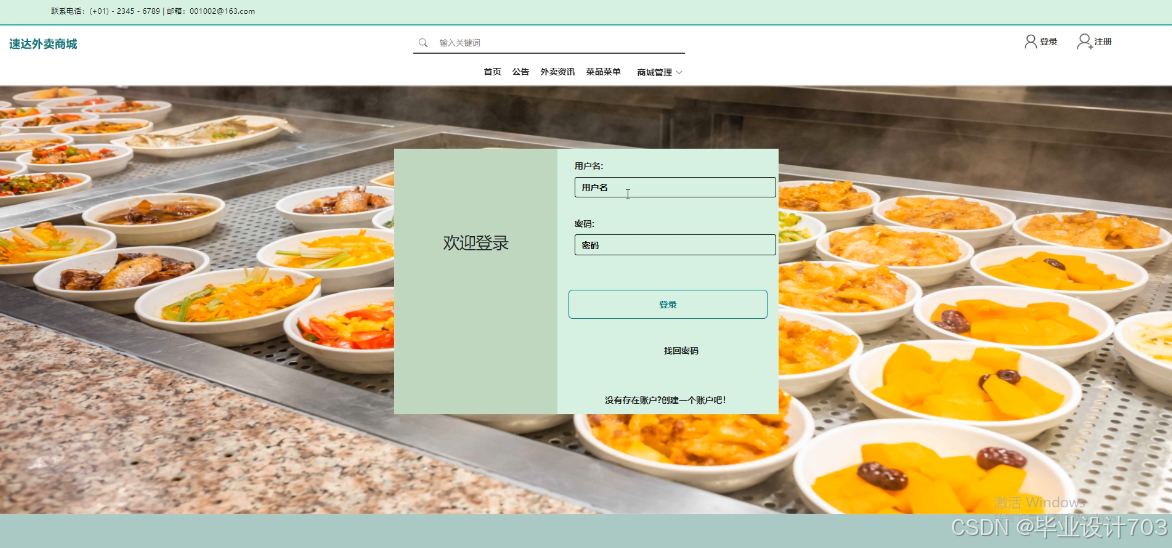Click the register user-plus icon
The height and width of the screenshot is (548, 1172).
(1084, 41)
